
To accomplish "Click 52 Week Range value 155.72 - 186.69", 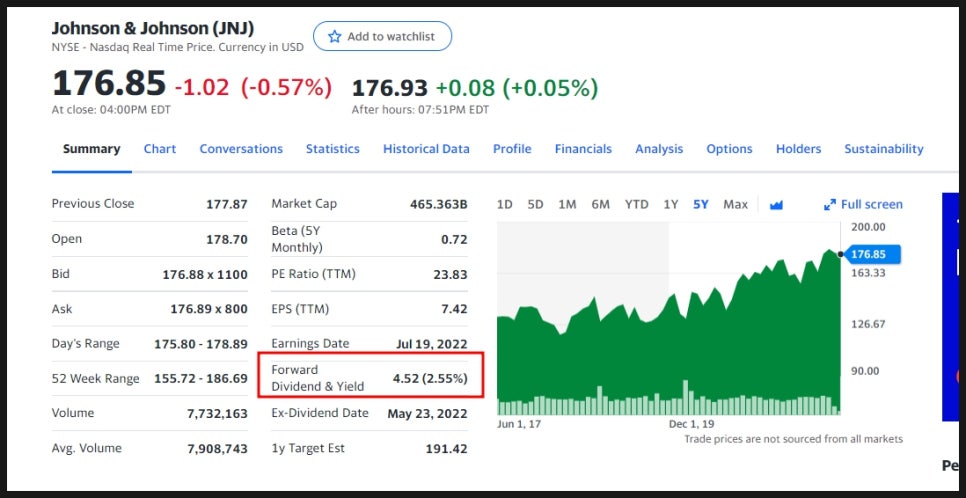I will point(201,378).
